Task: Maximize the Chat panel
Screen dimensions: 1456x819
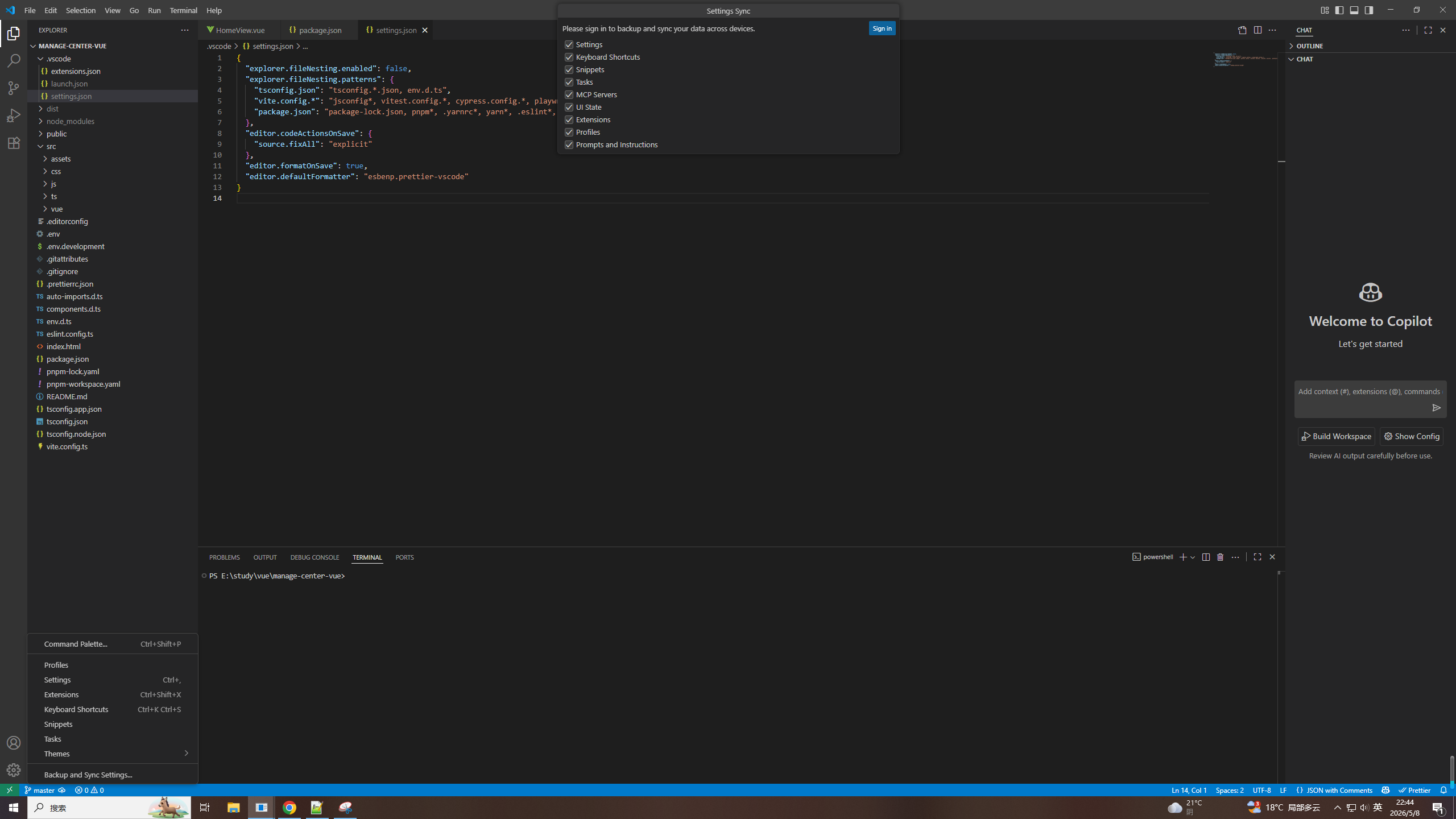Action: [1428, 30]
